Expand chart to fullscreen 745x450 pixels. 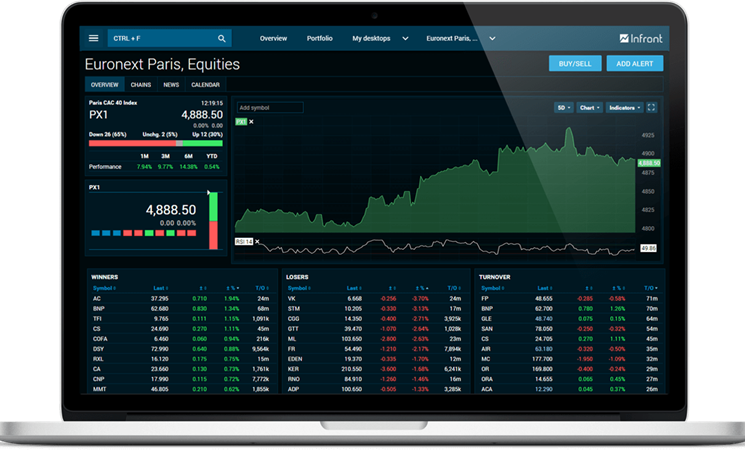(652, 107)
